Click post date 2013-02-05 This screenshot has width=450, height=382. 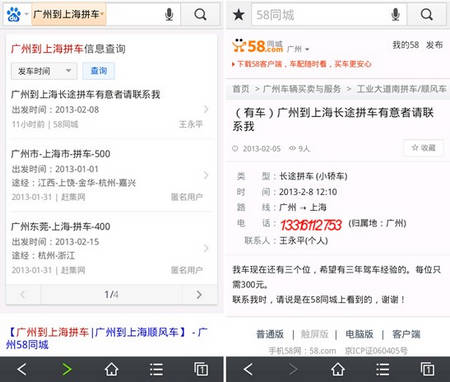coord(262,148)
